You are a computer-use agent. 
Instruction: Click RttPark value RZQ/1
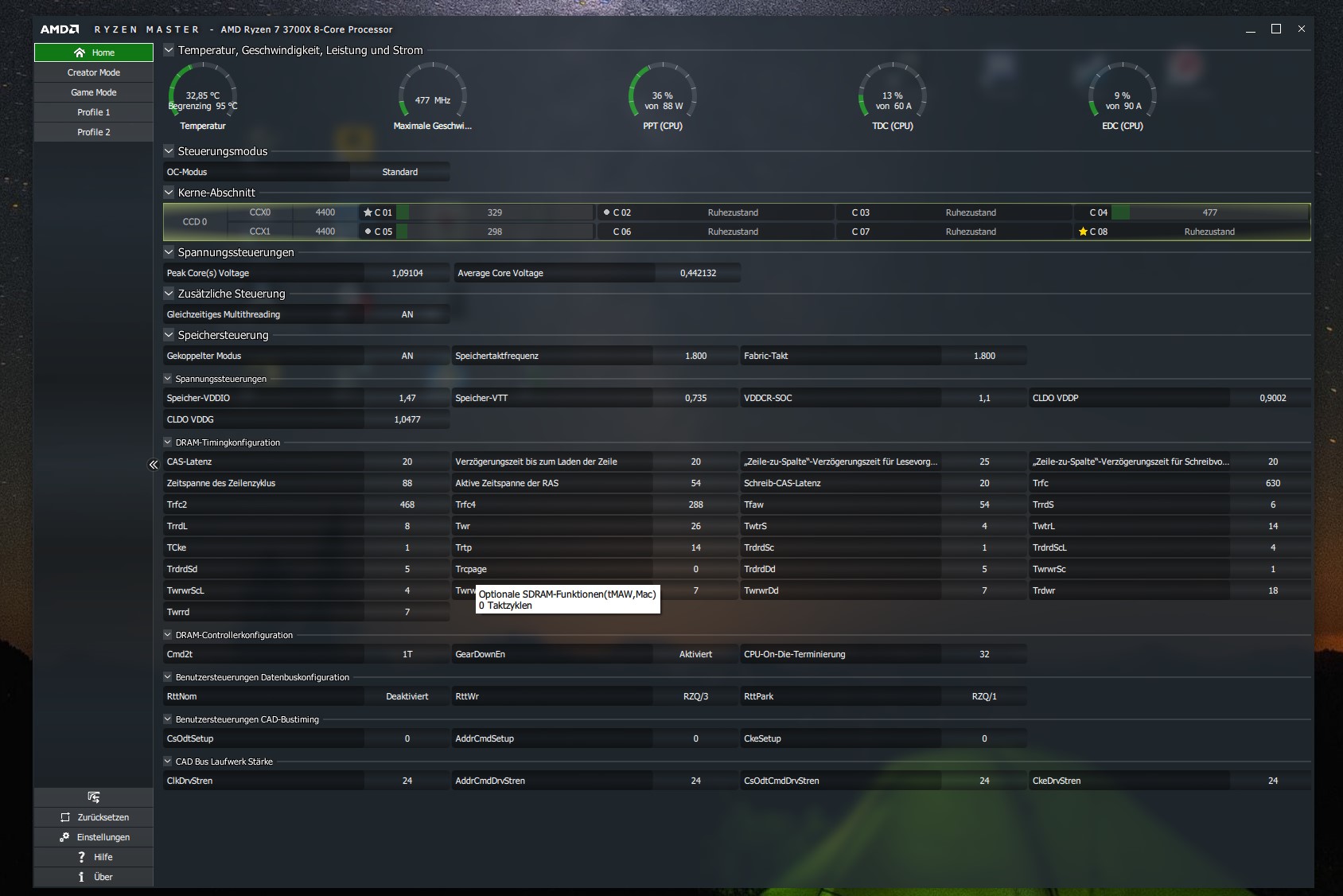coord(984,696)
